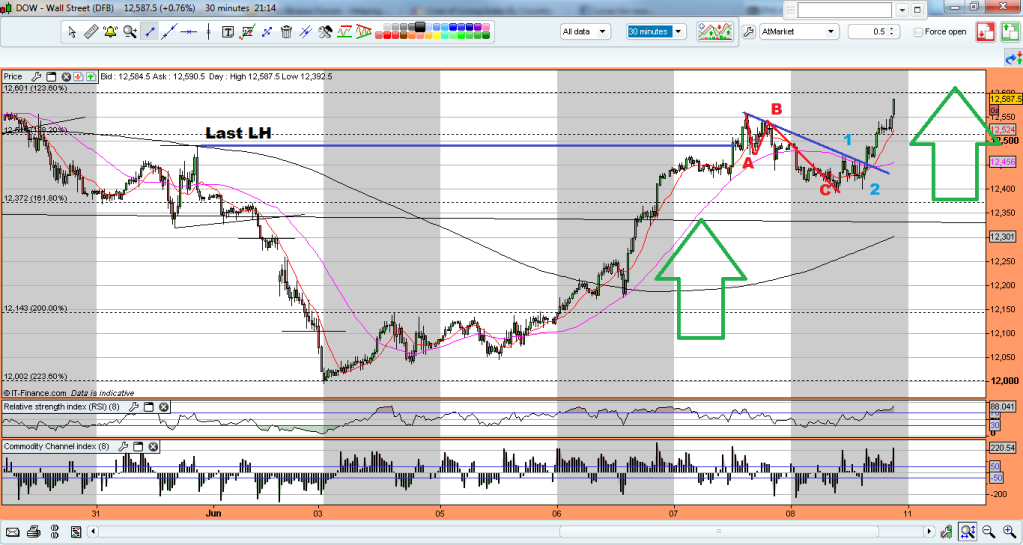1023x545 pixels.
Task: Select the yellow color swatch
Action: pyautogui.click(x=436, y=35)
